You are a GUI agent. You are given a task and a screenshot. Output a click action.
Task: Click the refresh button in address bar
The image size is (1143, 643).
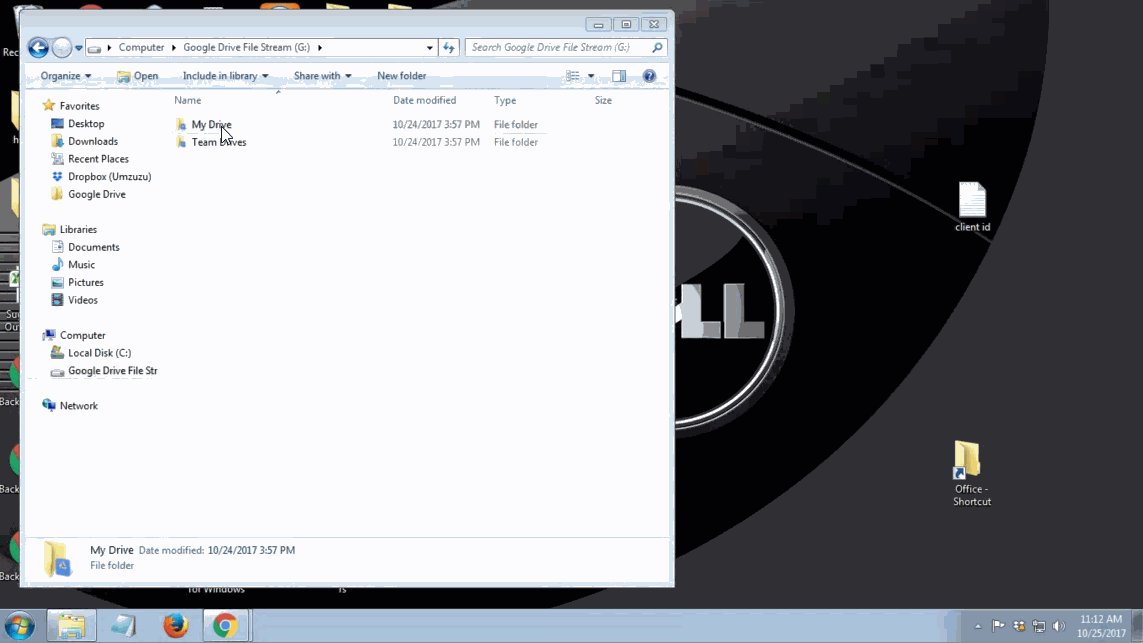pos(448,47)
